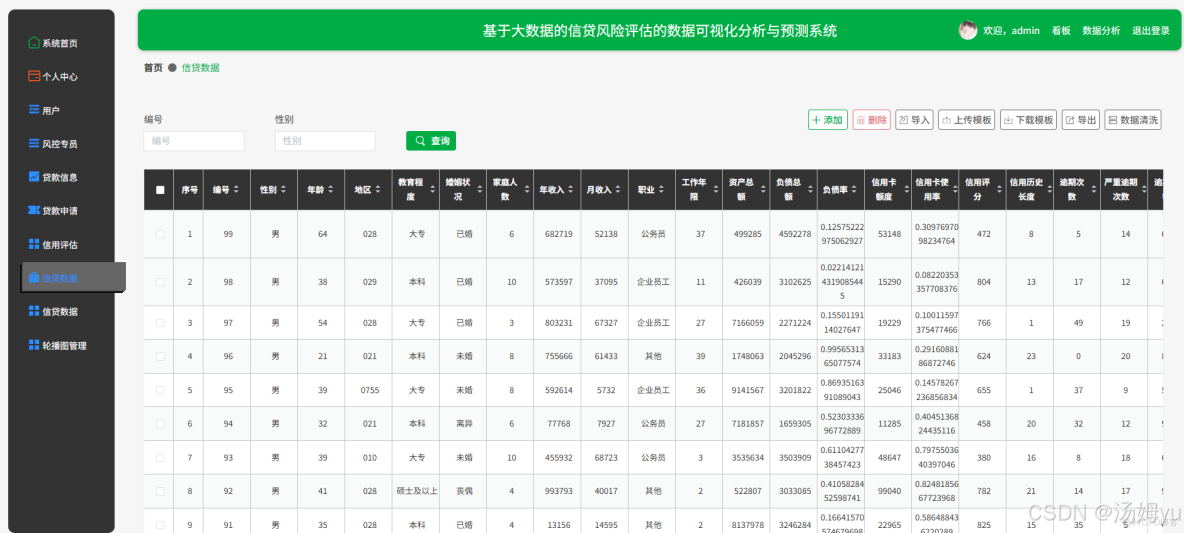Toggle select-all checkbox in table header
This screenshot has width=1184, height=533.
pos(160,190)
